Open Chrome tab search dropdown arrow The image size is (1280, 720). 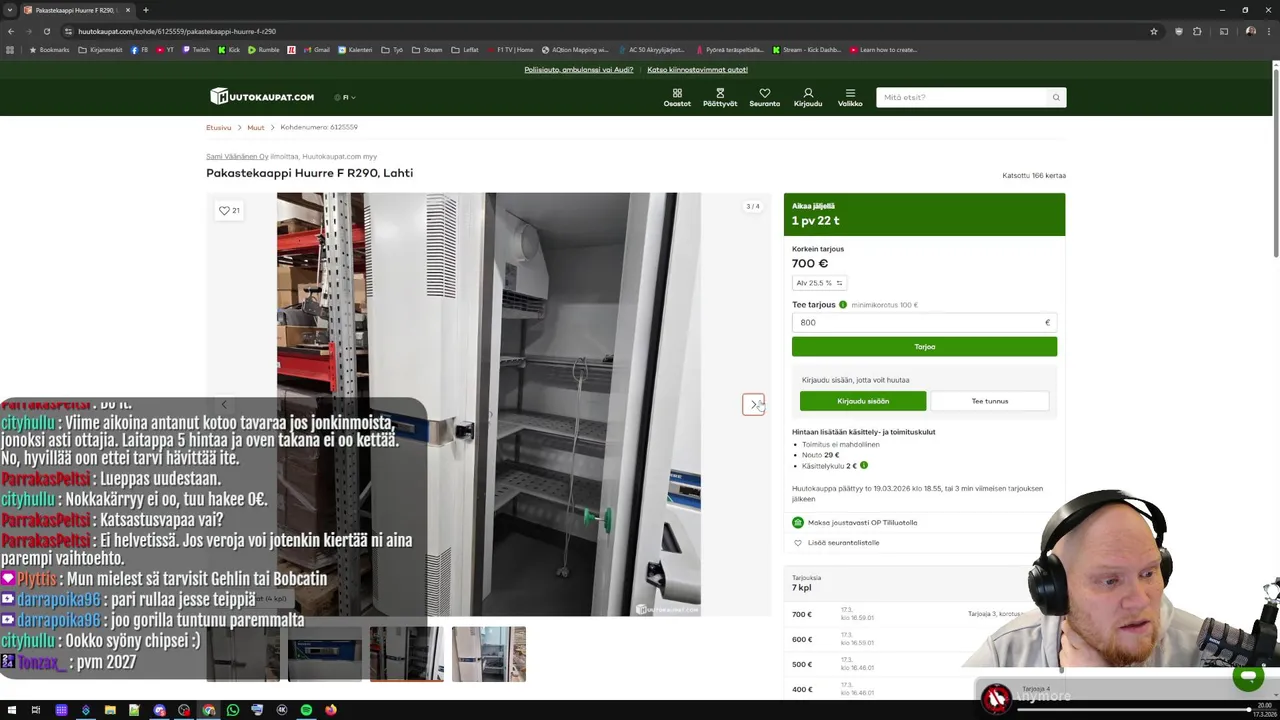click(x=10, y=10)
